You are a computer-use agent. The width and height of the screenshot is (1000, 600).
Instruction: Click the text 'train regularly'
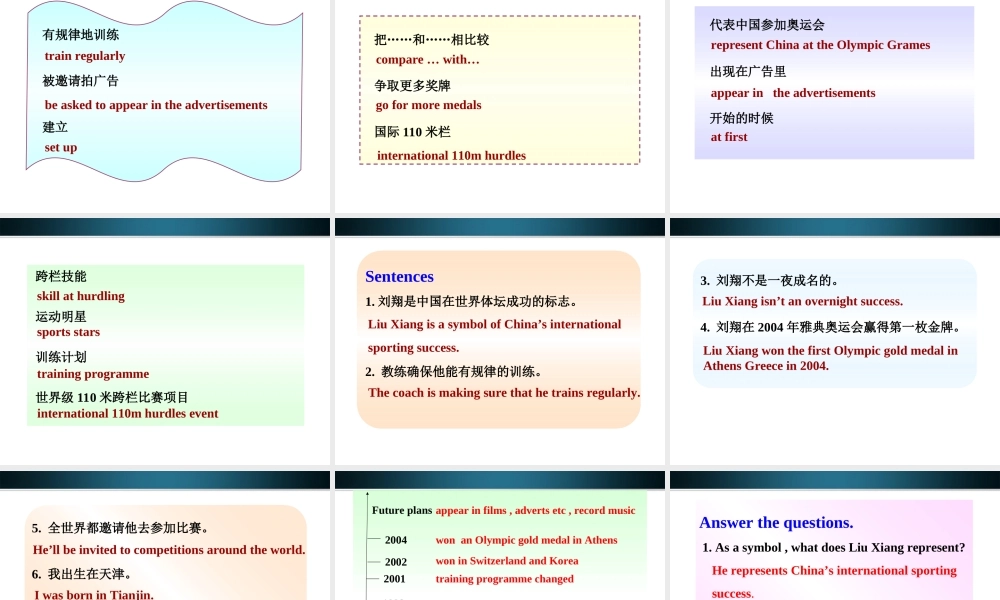click(x=85, y=56)
